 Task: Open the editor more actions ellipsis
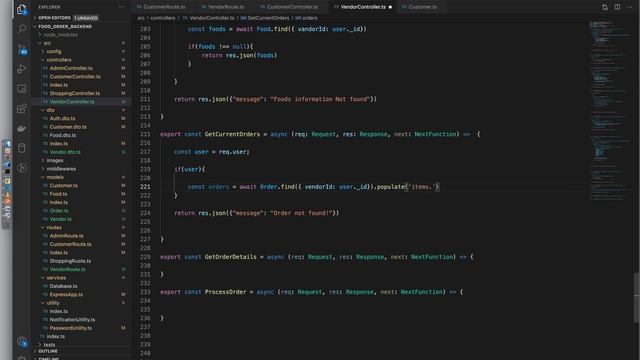629,7
